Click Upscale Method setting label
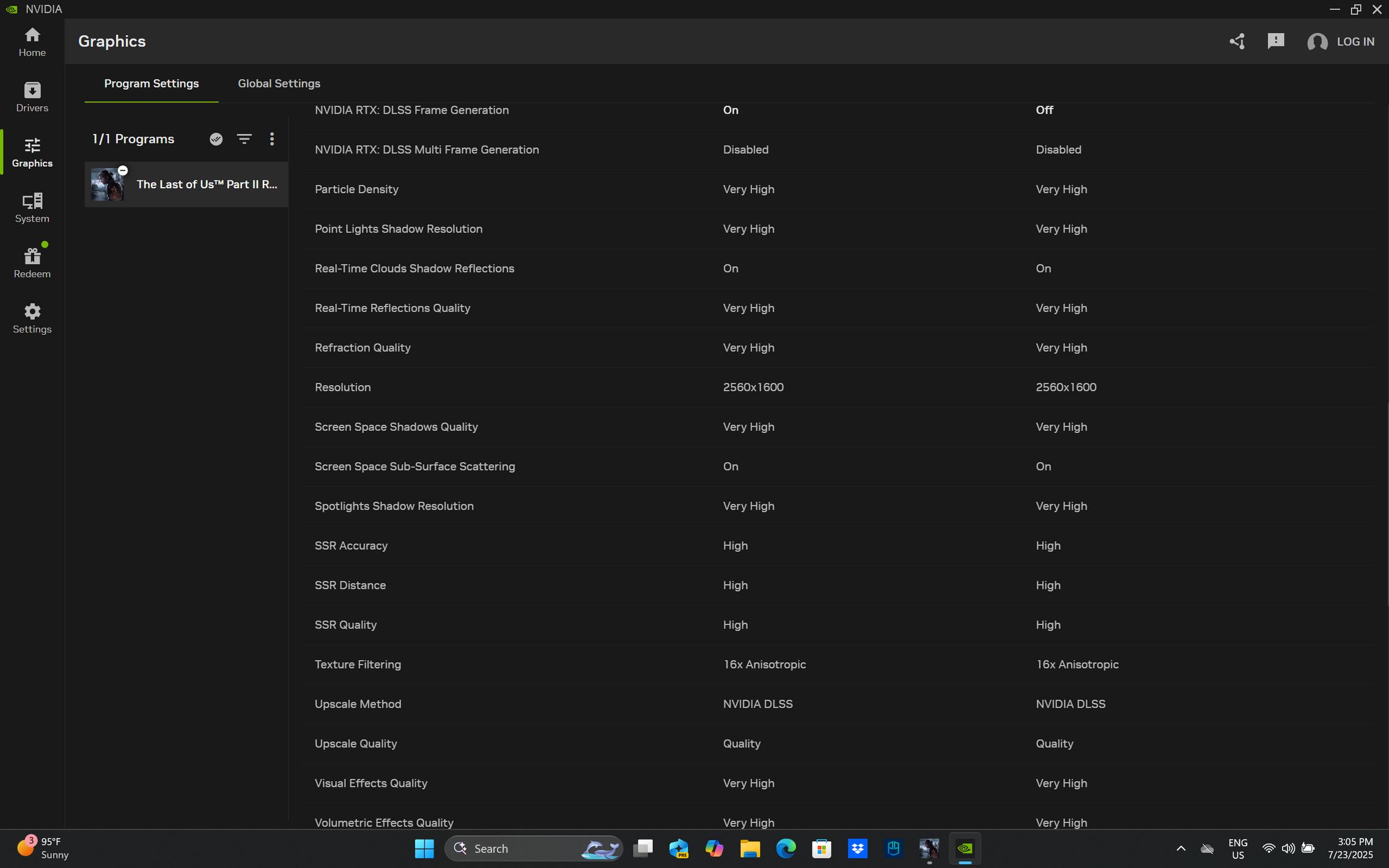The image size is (1389, 868). pos(358,704)
